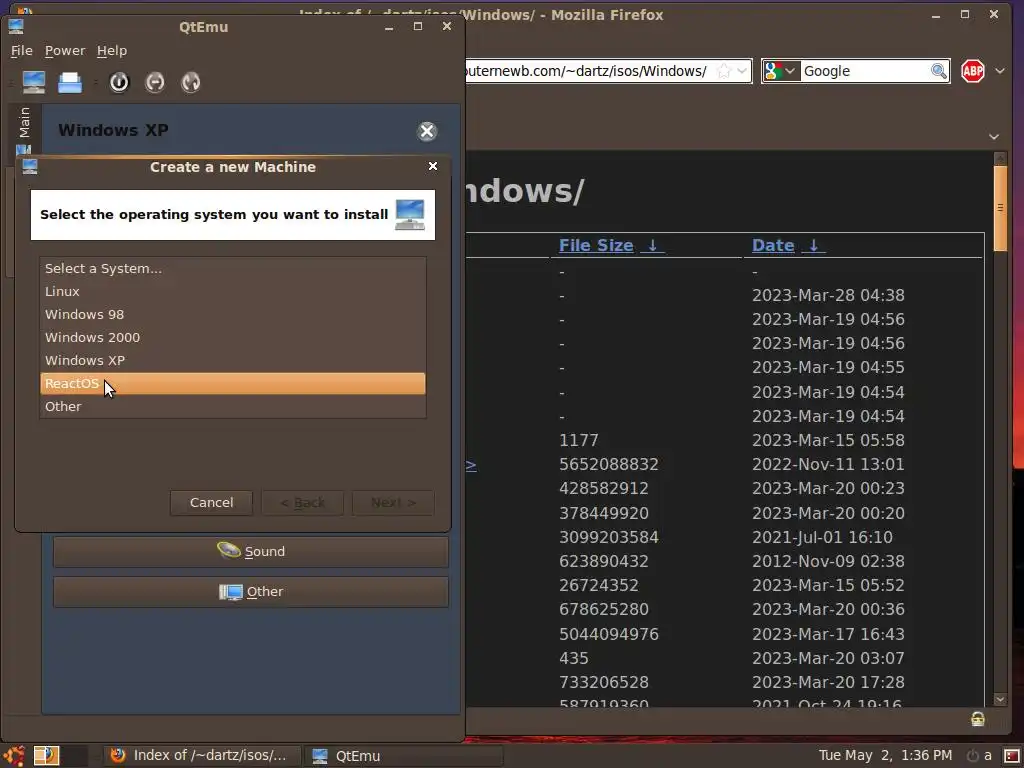
Task: Click the QtEmu window title icon
Action: (16, 27)
